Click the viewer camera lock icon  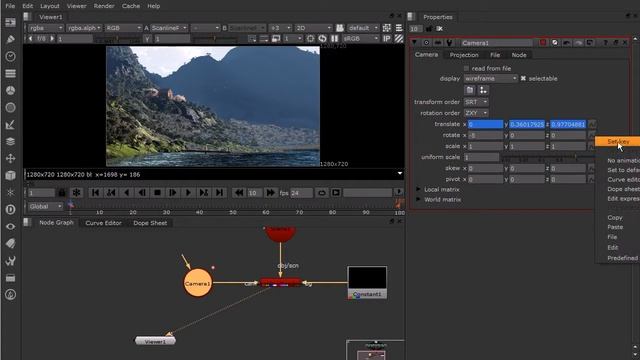340,28
